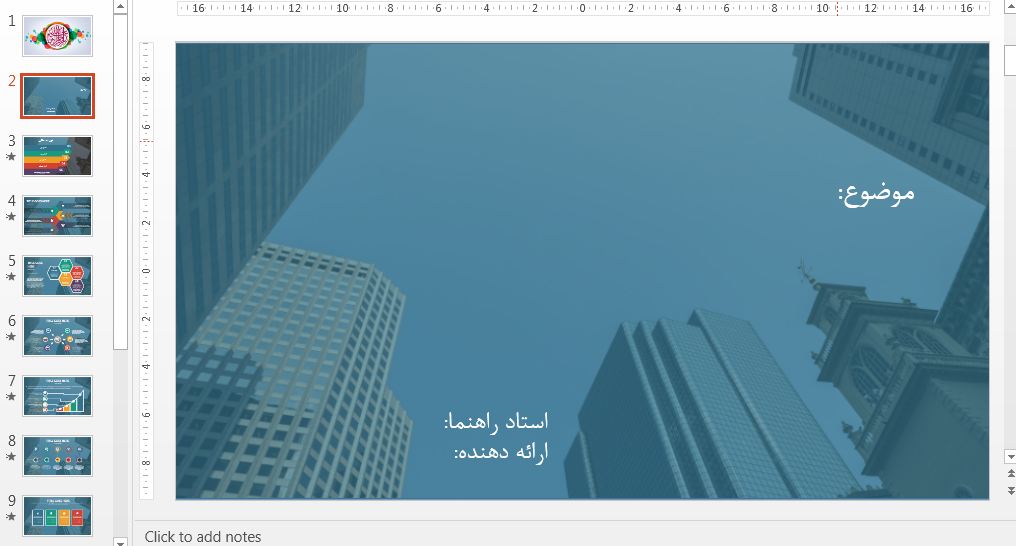The image size is (1016, 546).
Task: Click the vertical ruler left of slide
Action: [146, 271]
